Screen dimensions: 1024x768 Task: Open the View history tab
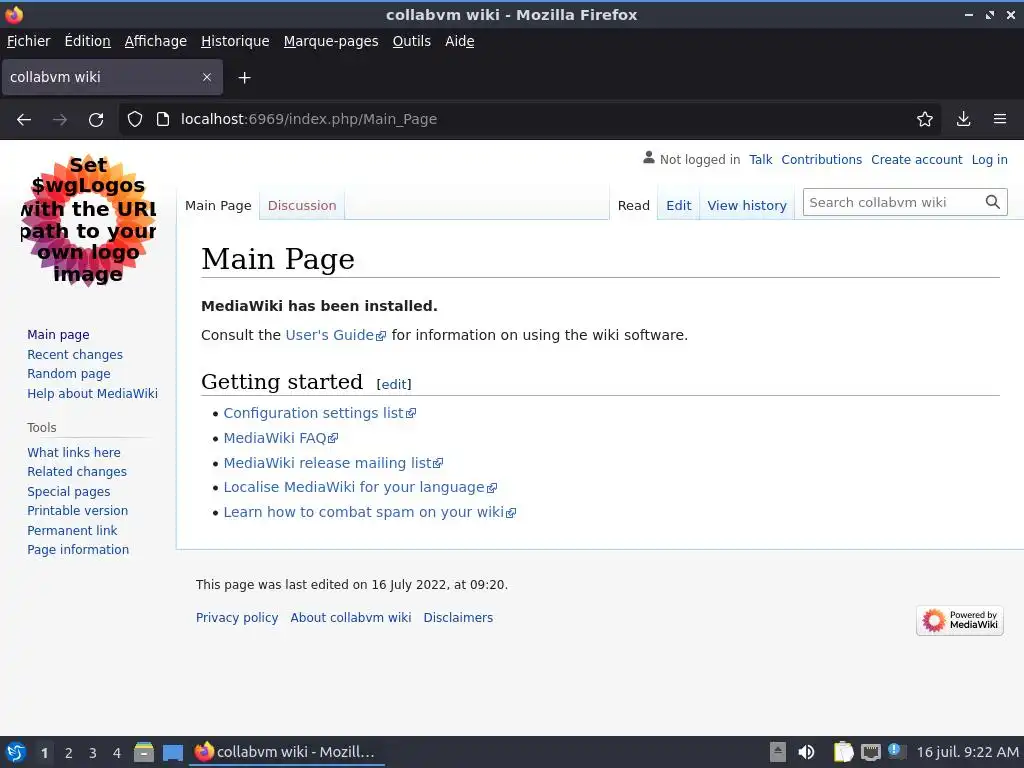click(x=747, y=205)
